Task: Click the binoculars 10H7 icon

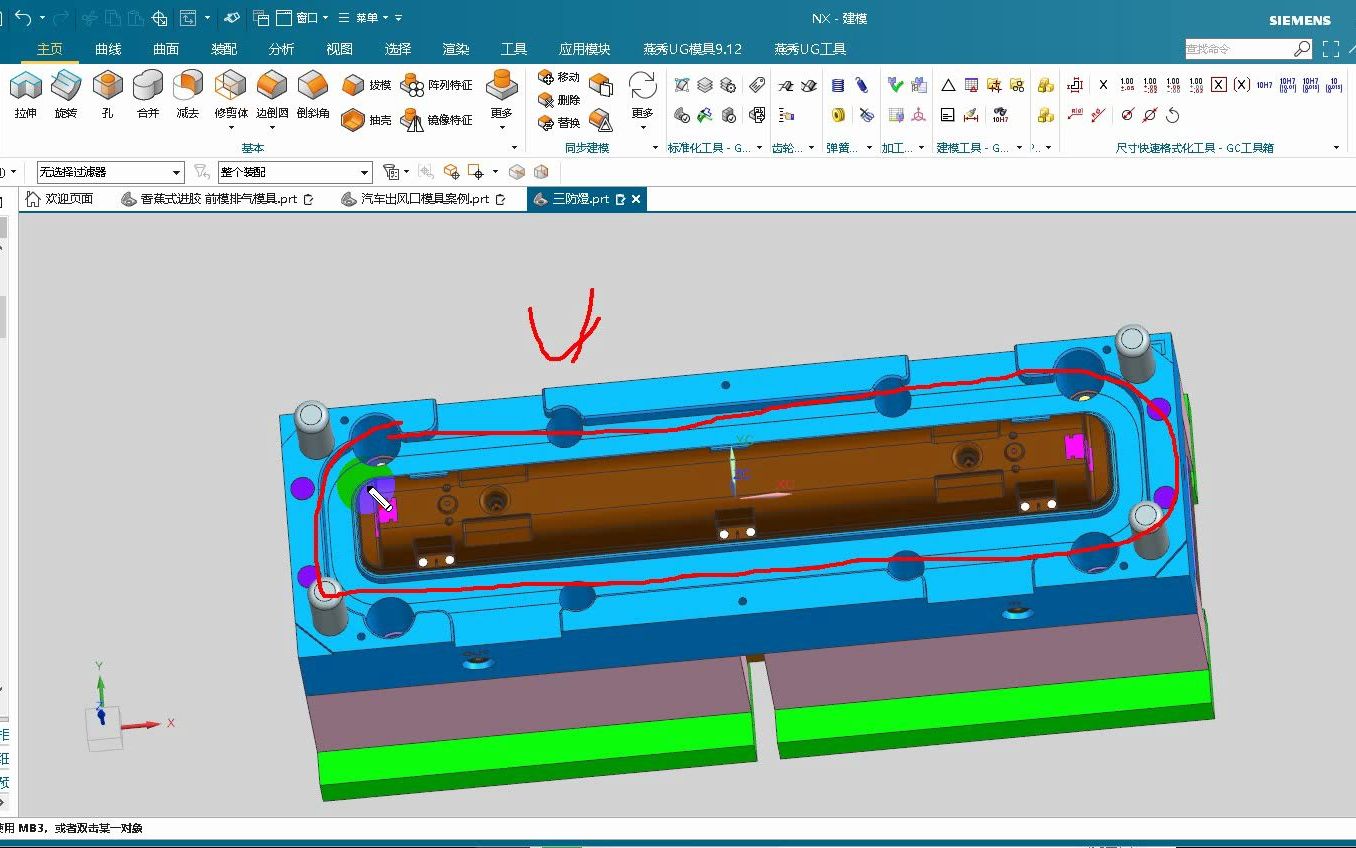Action: coord(1000,115)
